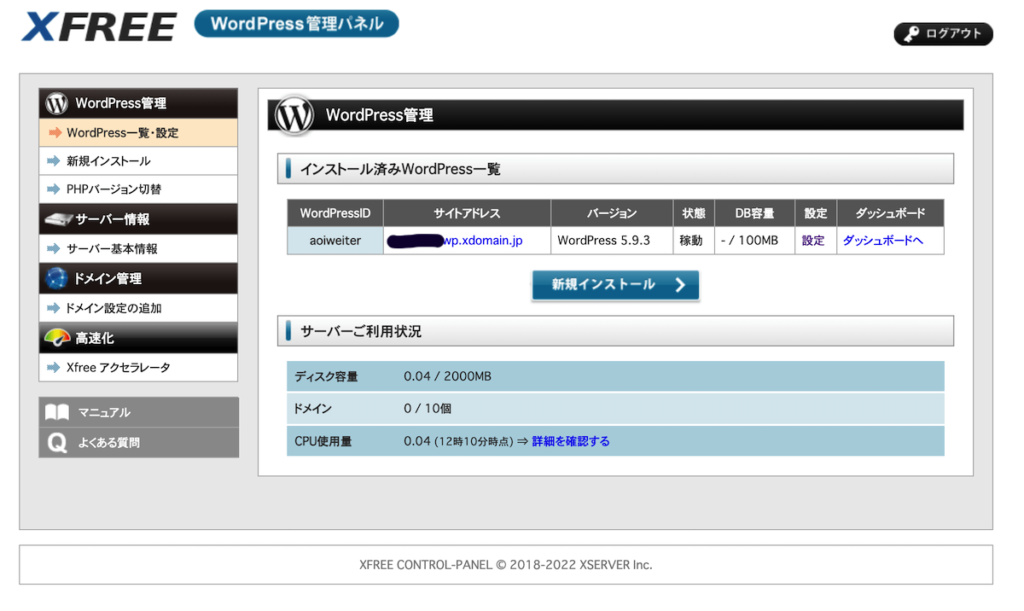
Task: Open the ダッシュボードへ link
Action: (882, 240)
